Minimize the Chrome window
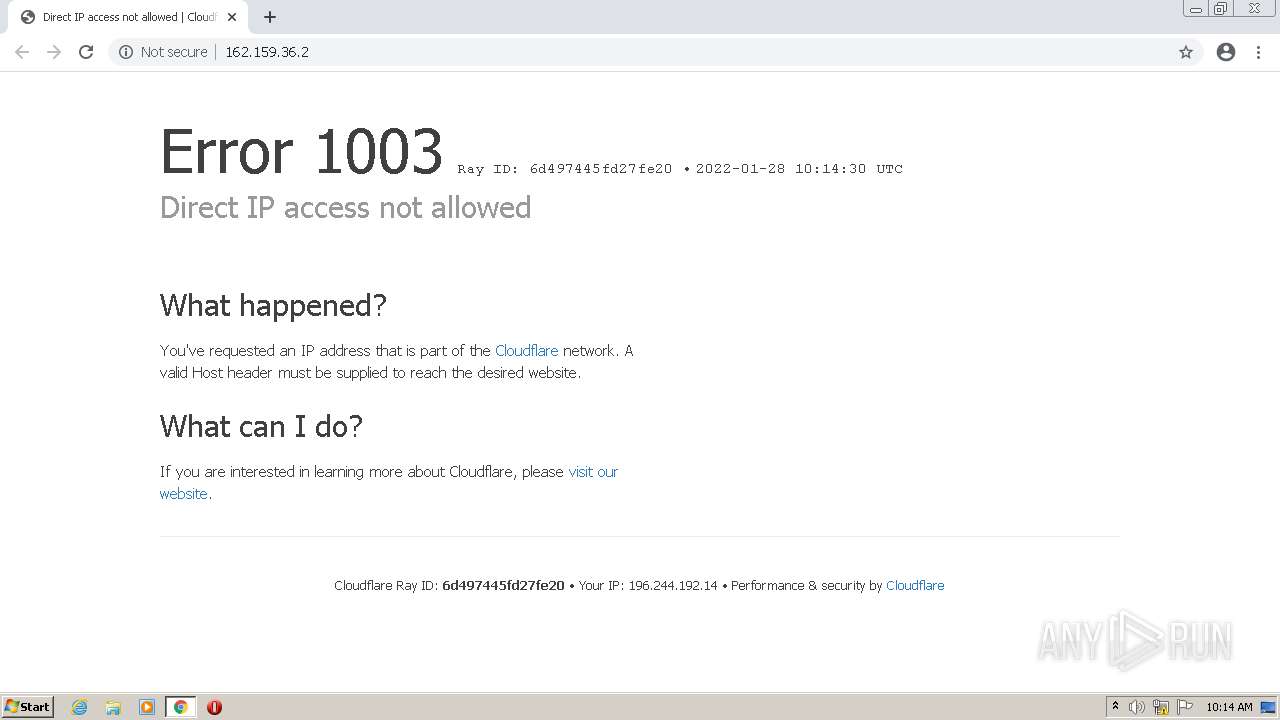1280x720 pixels. 1196,9
